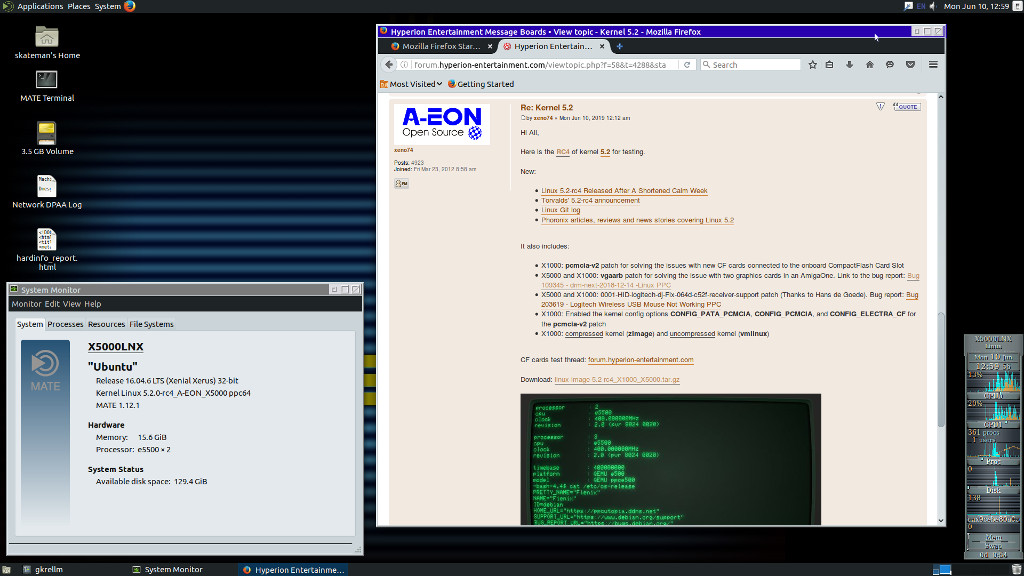Click the EN keyboard layout indicator

[x=921, y=7]
